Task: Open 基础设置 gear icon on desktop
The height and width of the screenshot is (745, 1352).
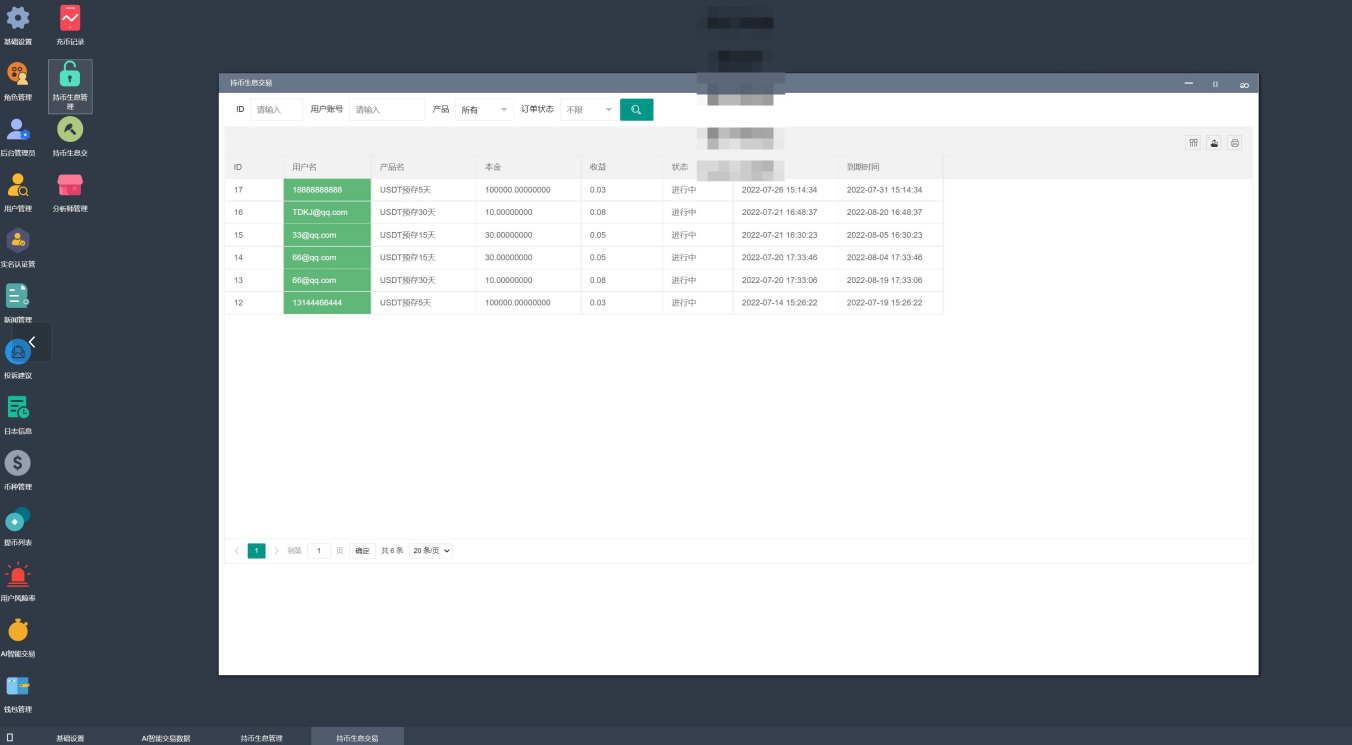Action: pyautogui.click(x=18, y=17)
